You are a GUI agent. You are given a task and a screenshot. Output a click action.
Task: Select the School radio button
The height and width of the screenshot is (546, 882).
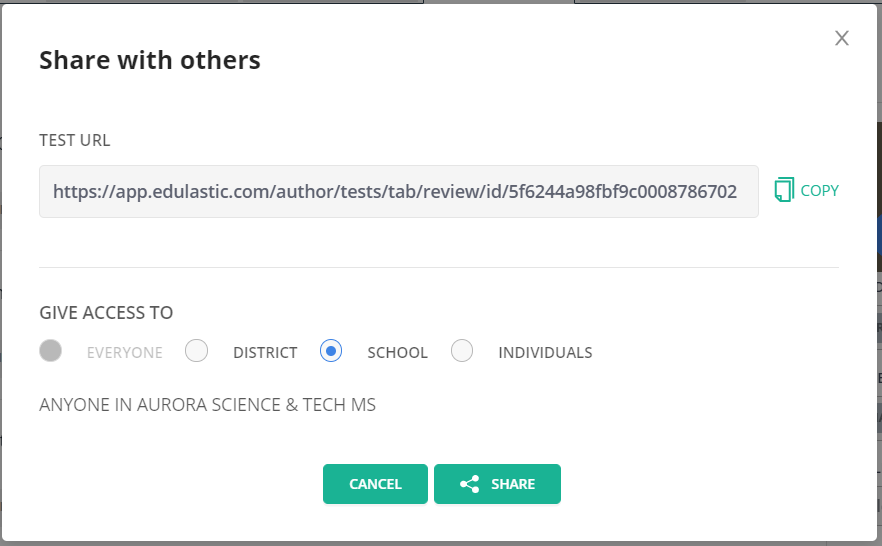[x=331, y=351]
